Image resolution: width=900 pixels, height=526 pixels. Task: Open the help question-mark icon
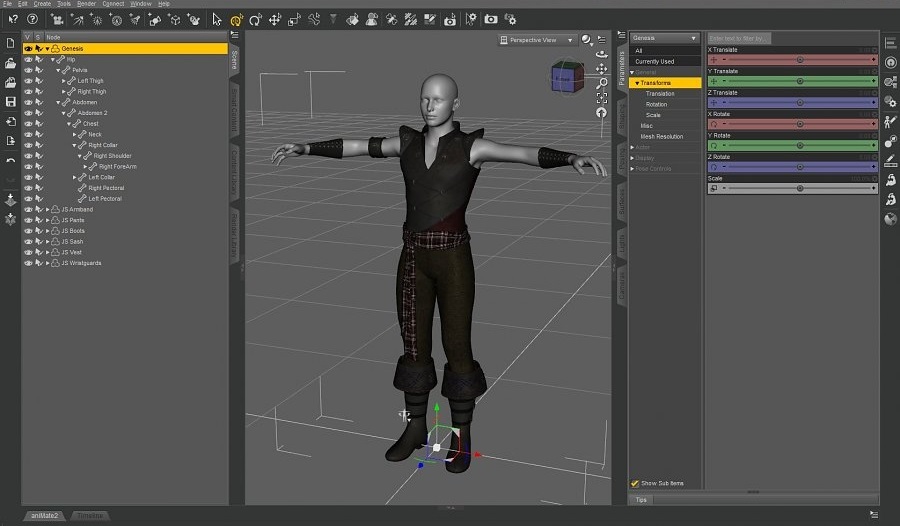33,19
